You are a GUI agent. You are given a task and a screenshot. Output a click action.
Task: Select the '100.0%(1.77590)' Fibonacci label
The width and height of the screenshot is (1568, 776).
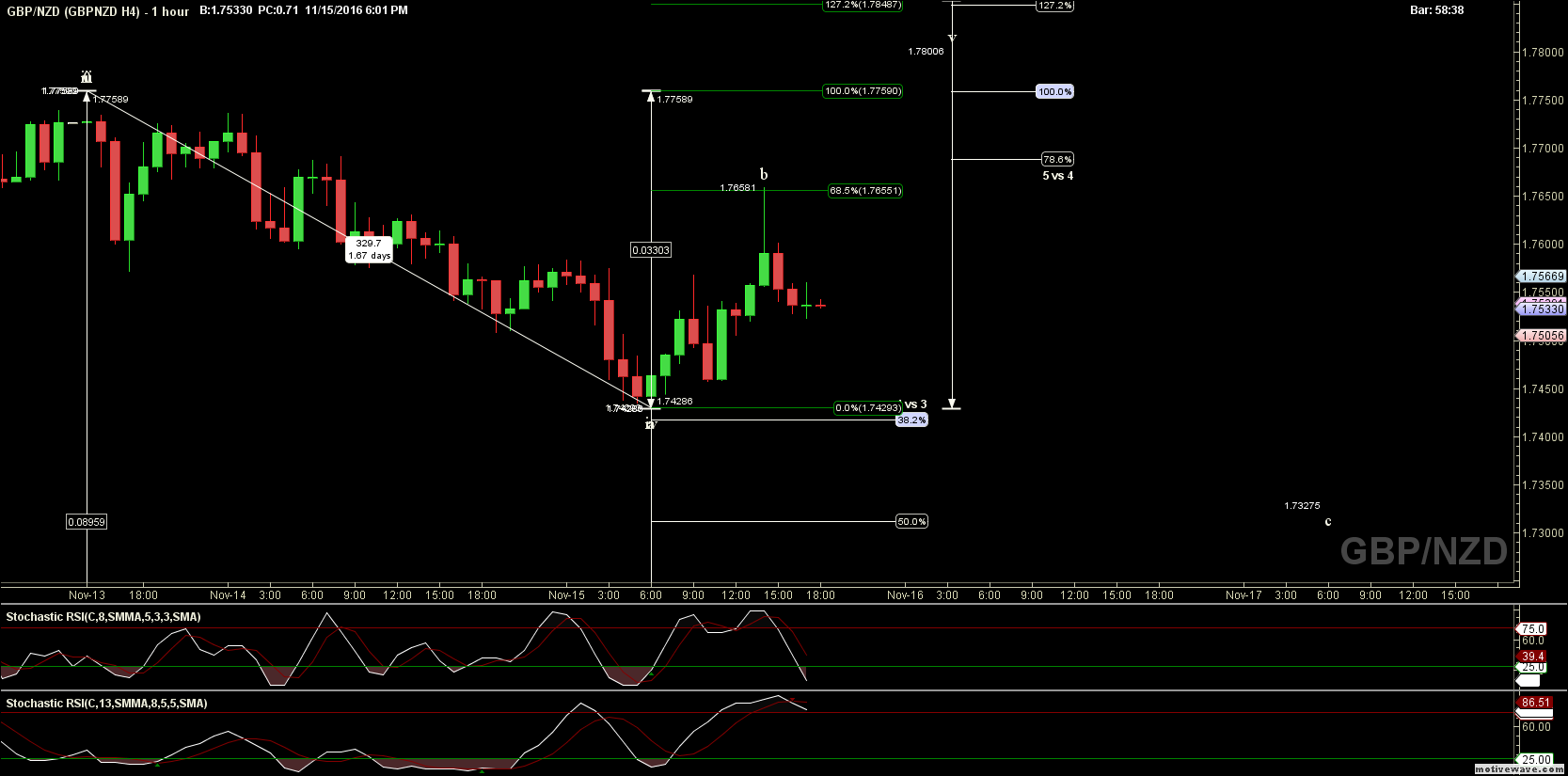click(x=863, y=91)
